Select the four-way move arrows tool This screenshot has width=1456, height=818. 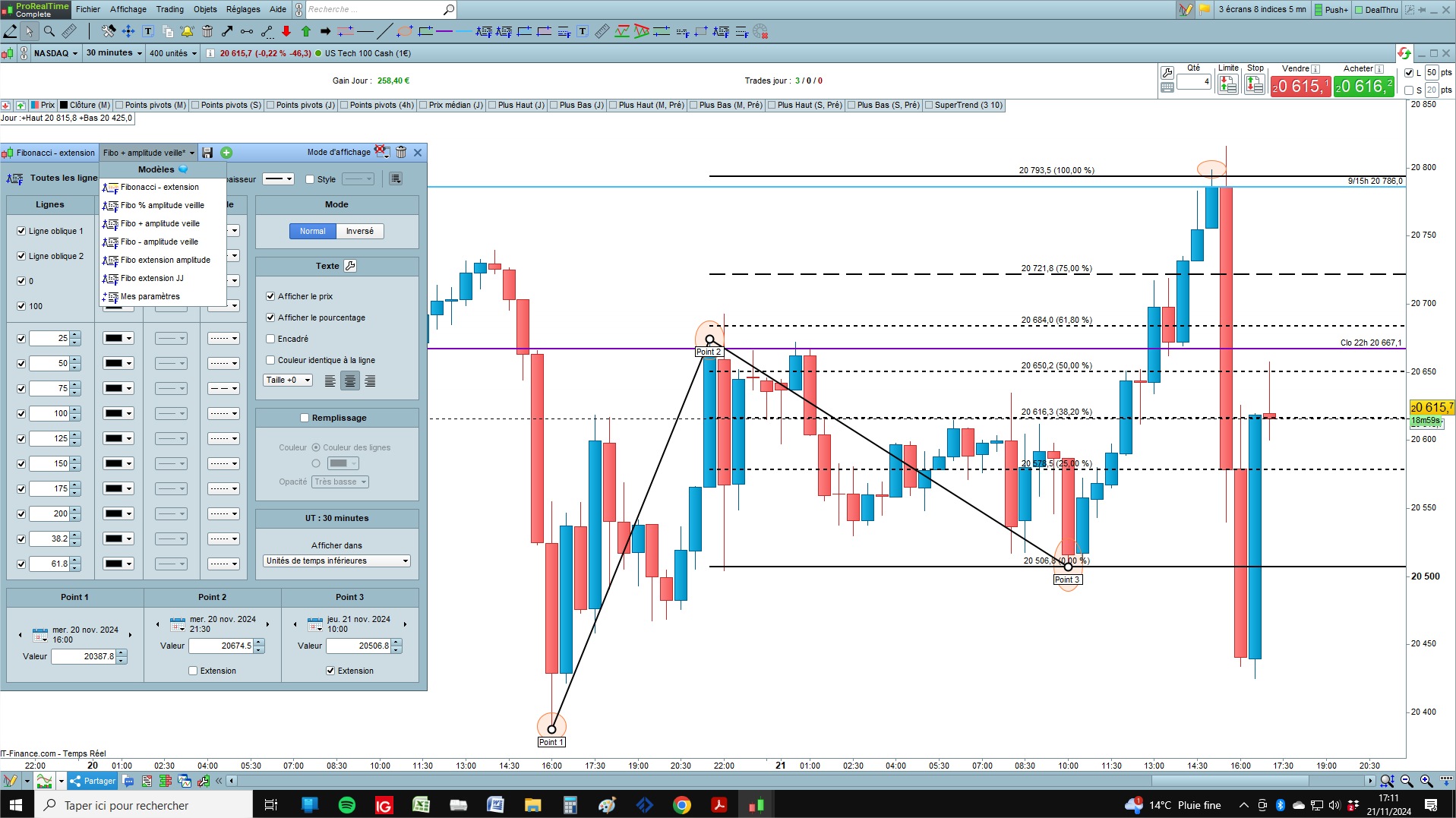pos(128,31)
